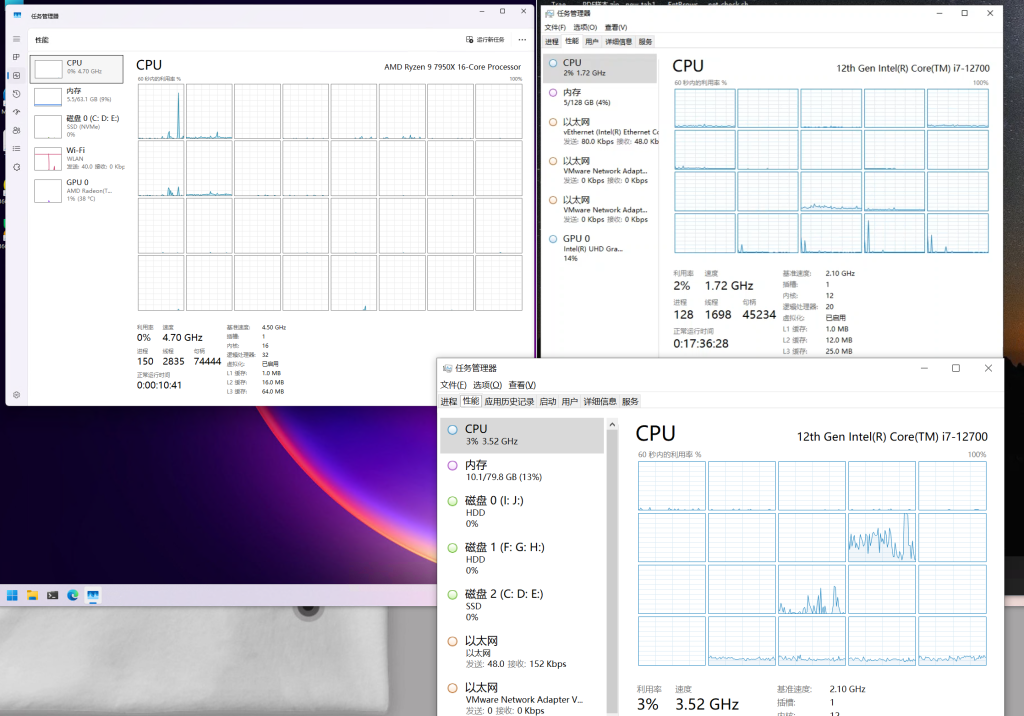The height and width of the screenshot is (716, 1024).
Task: Open the hamburger navigation menu in Ryzen Task Manager
Action: [16, 39]
